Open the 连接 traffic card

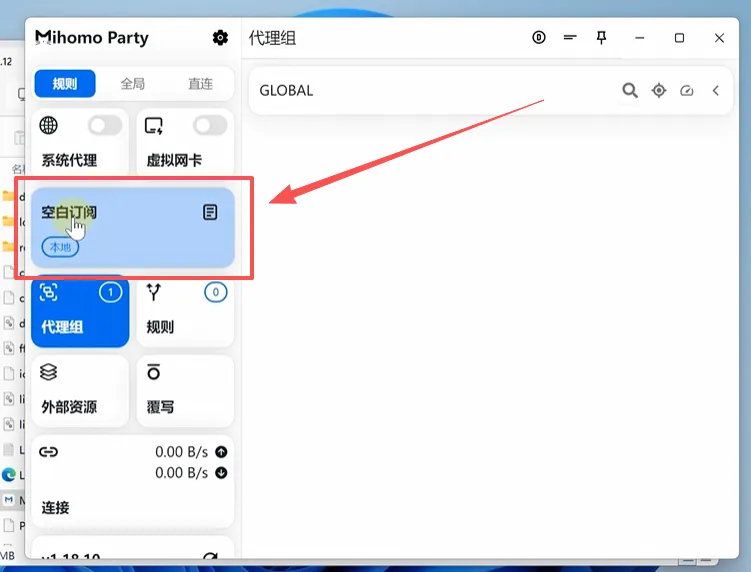(x=132, y=478)
